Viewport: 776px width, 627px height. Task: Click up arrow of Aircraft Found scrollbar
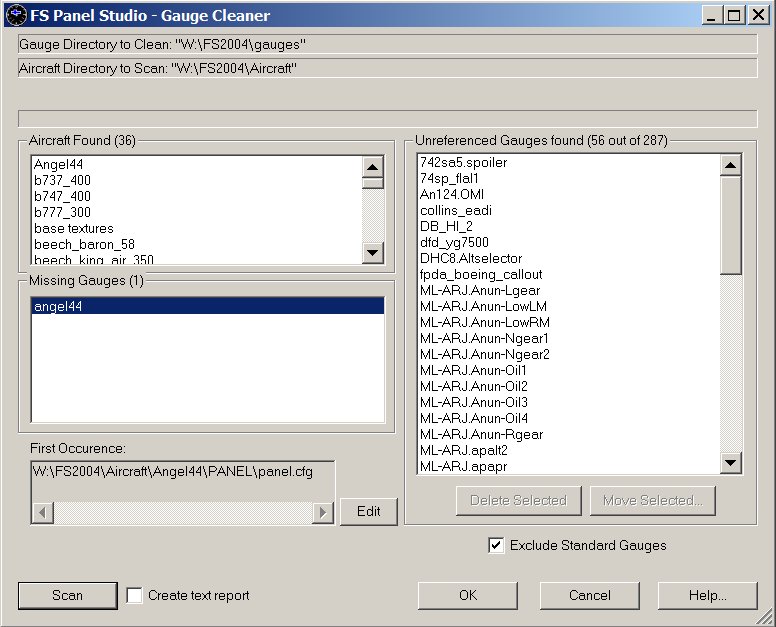pos(373,167)
